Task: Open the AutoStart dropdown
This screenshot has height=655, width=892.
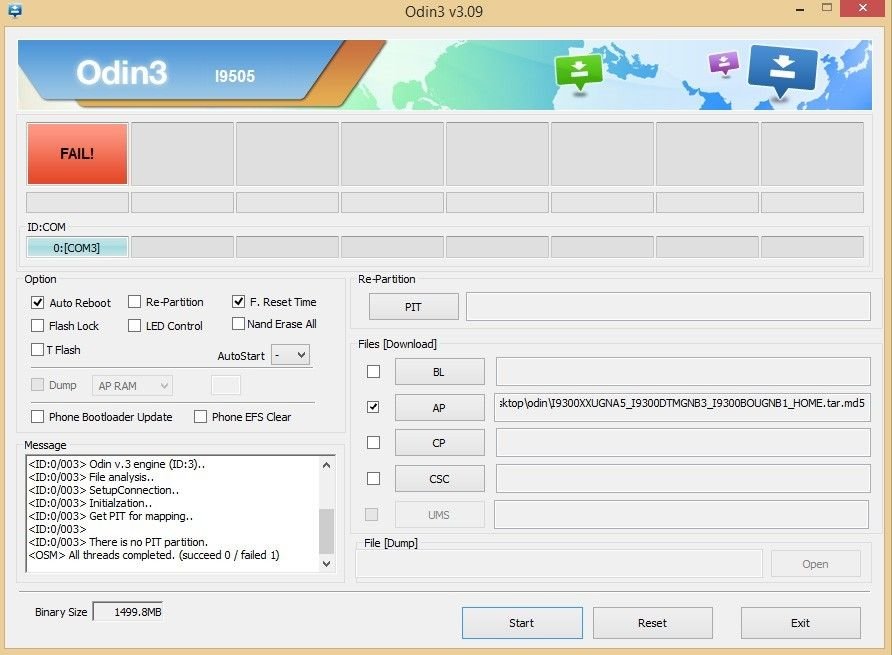Action: tap(290, 355)
